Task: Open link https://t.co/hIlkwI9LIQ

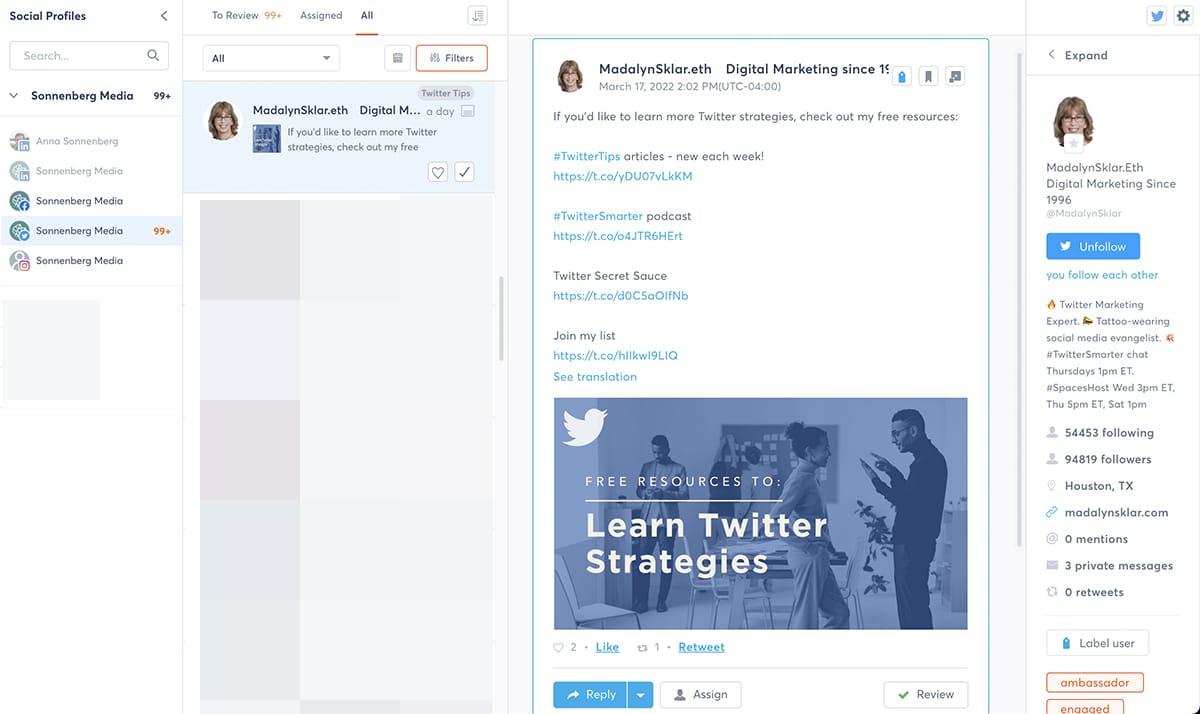Action: 615,356
